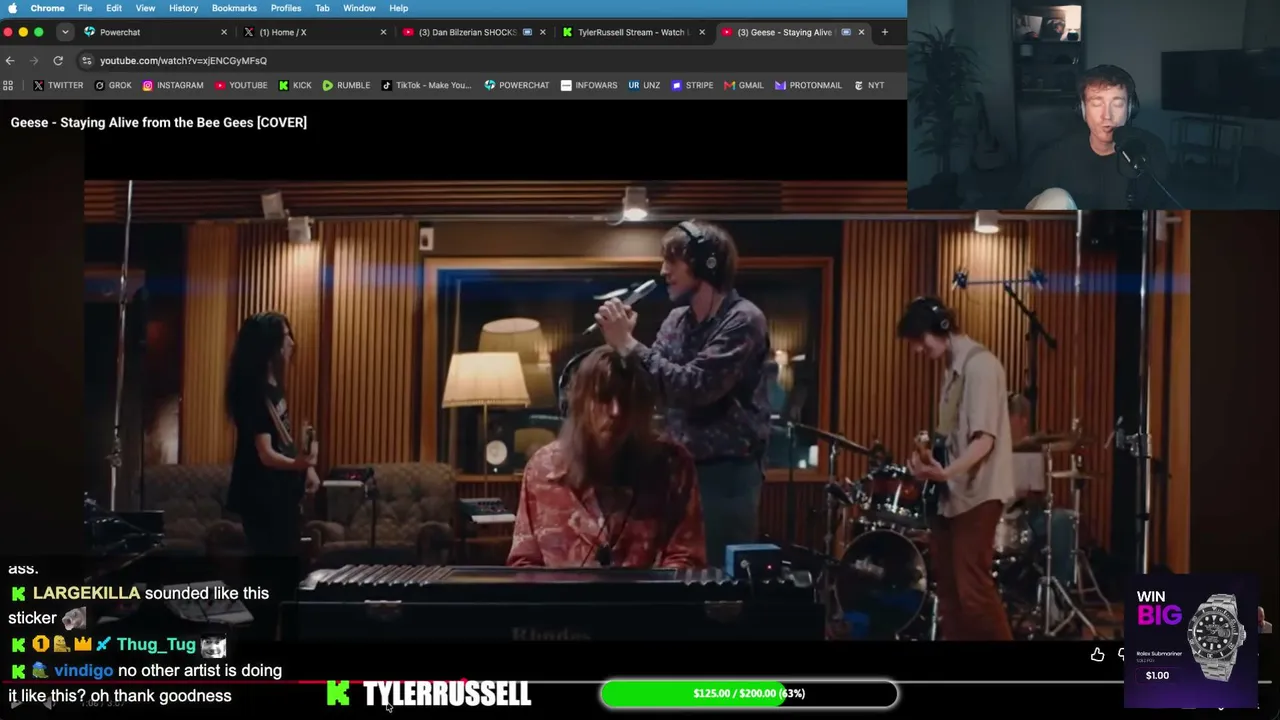Open the INSTAGRAM bookmark
The width and height of the screenshot is (1280, 720).
tap(173, 85)
